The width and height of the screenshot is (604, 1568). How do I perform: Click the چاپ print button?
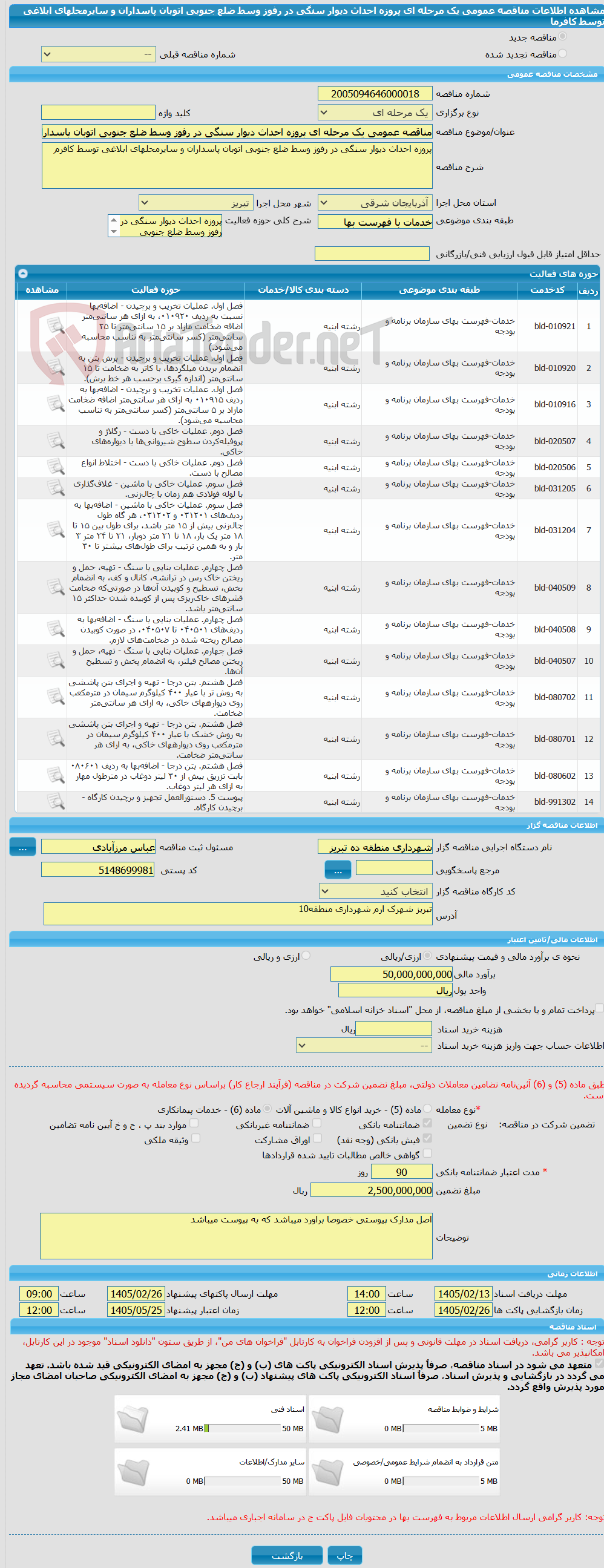[x=344, y=1555]
